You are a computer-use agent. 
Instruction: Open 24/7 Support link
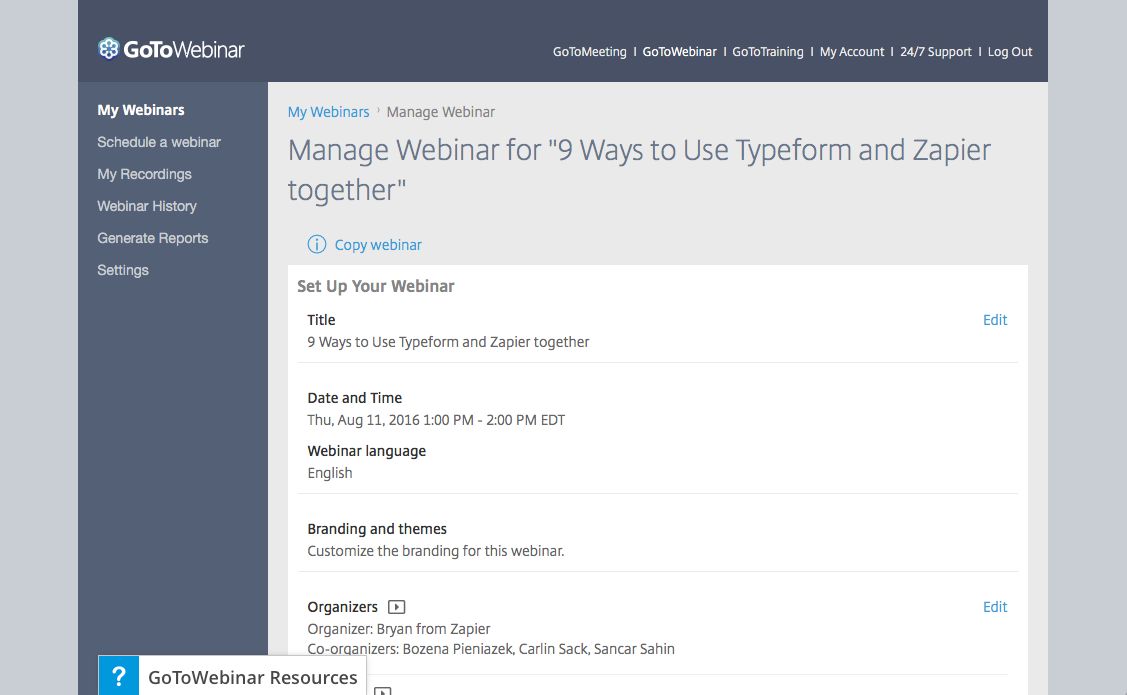[x=936, y=52]
